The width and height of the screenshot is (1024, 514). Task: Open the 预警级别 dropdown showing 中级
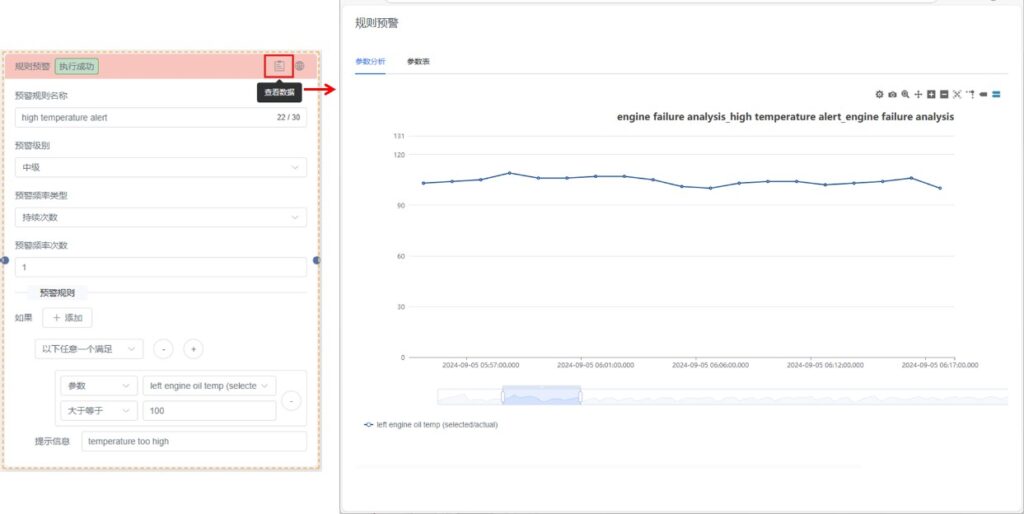pyautogui.click(x=161, y=167)
